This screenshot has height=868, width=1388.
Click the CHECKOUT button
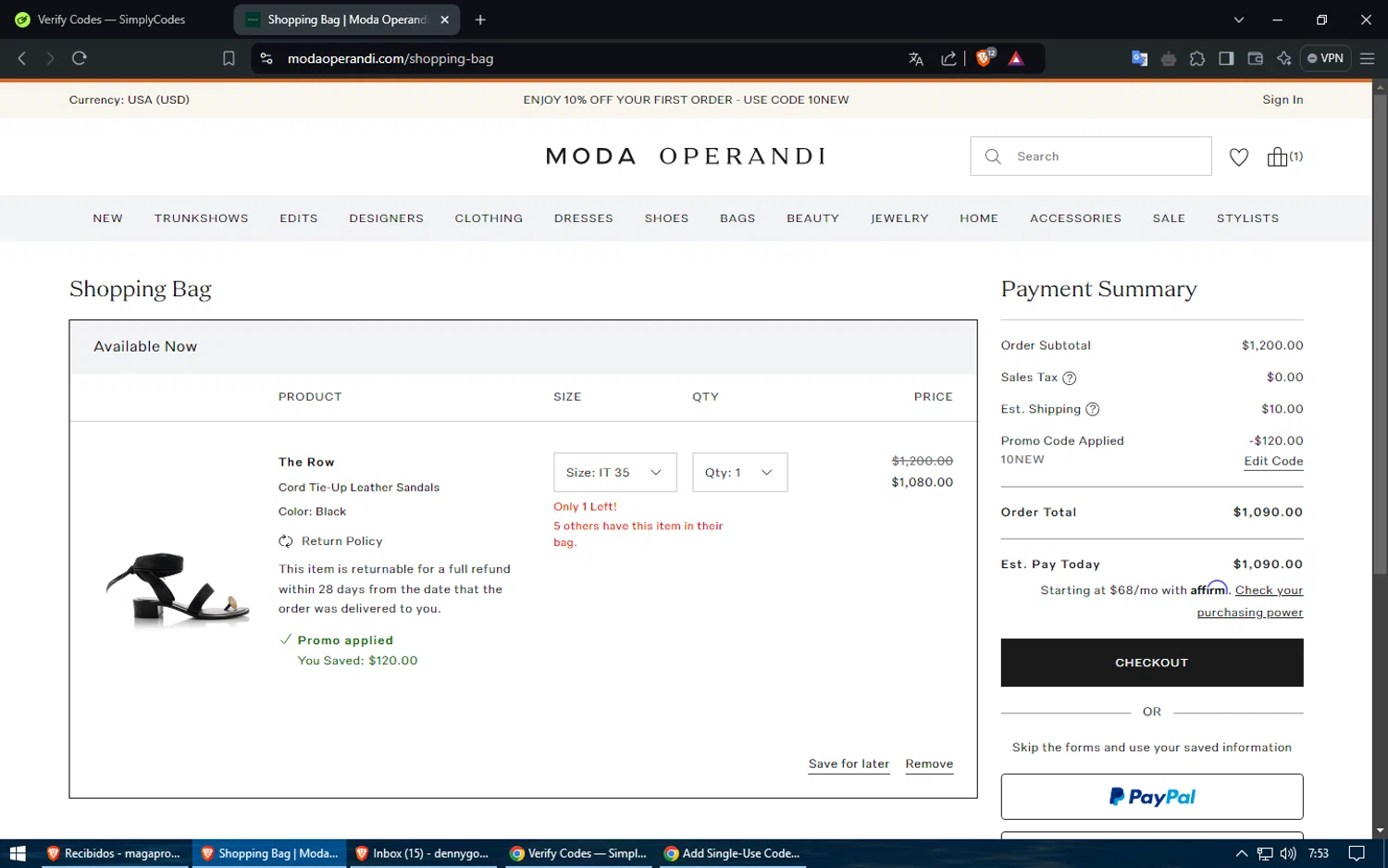tap(1151, 663)
